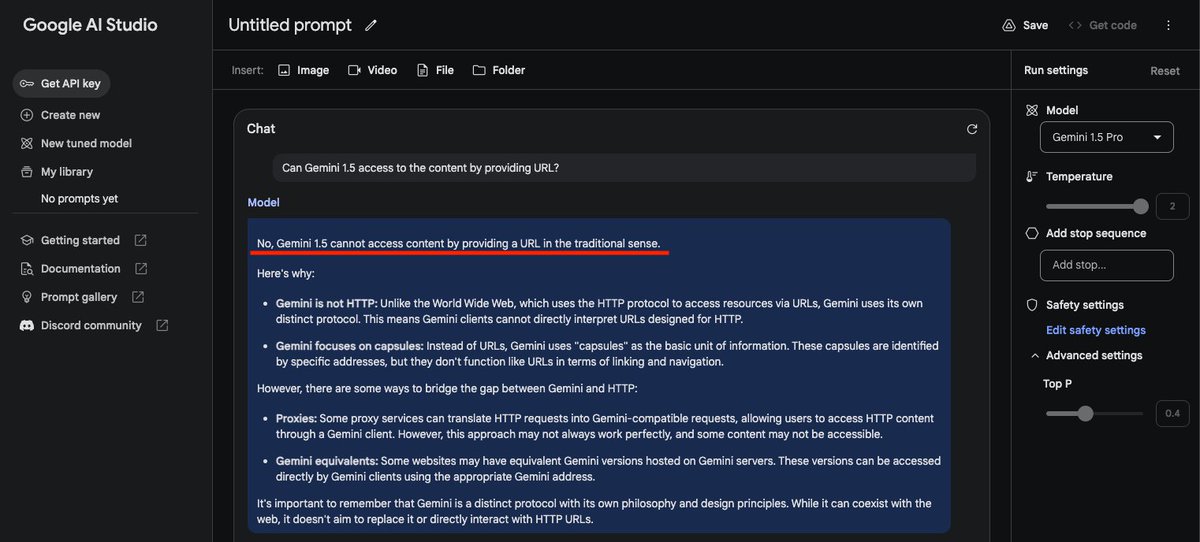
Task: Click the Add stop sequence input
Action: [1107, 265]
